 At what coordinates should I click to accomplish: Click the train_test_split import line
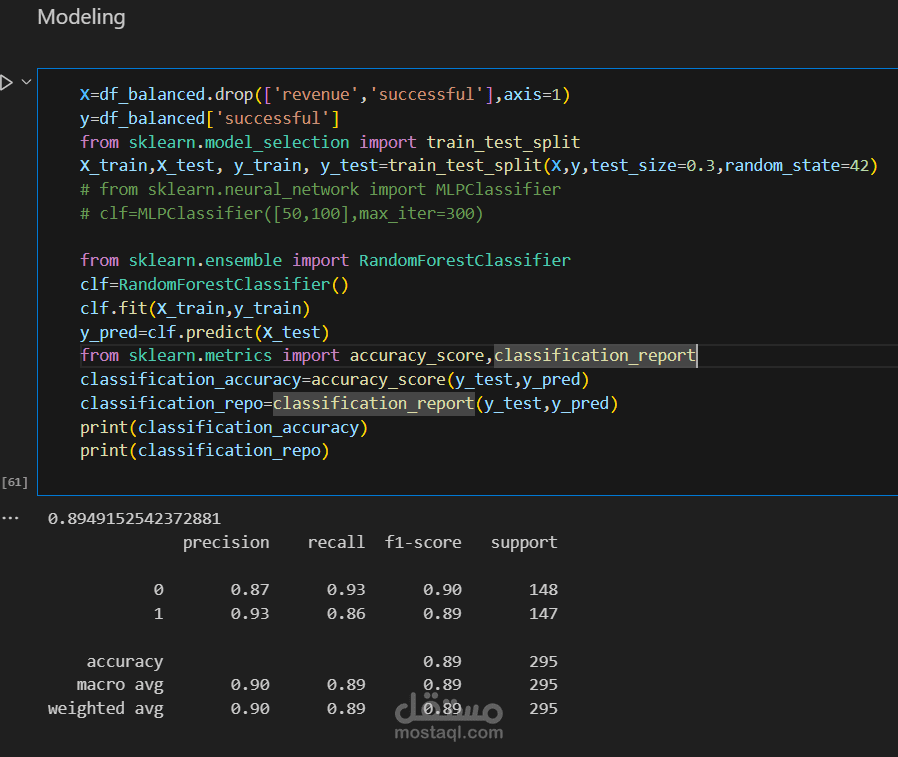(330, 142)
